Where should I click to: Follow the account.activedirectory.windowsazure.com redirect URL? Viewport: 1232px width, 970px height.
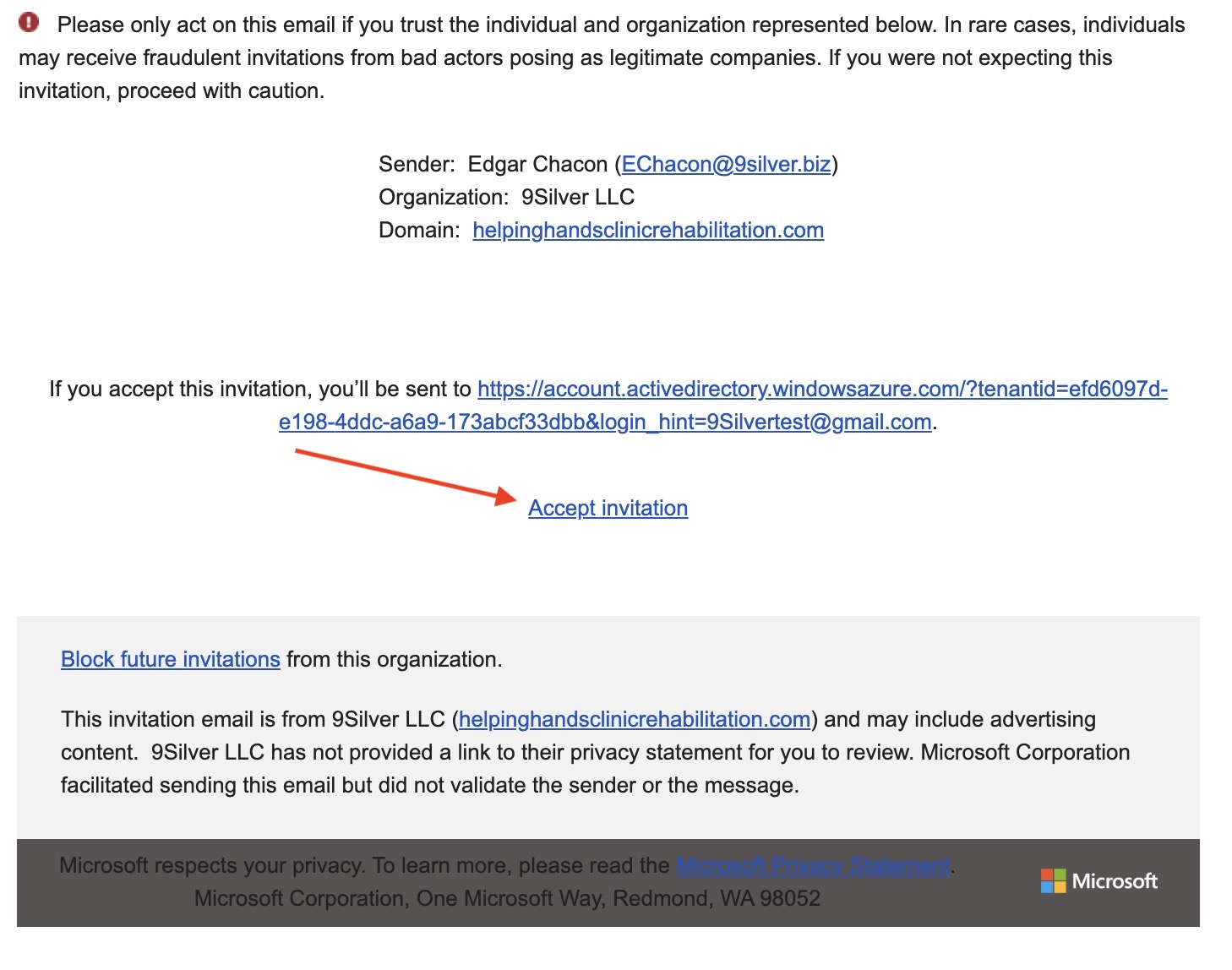click(722, 406)
